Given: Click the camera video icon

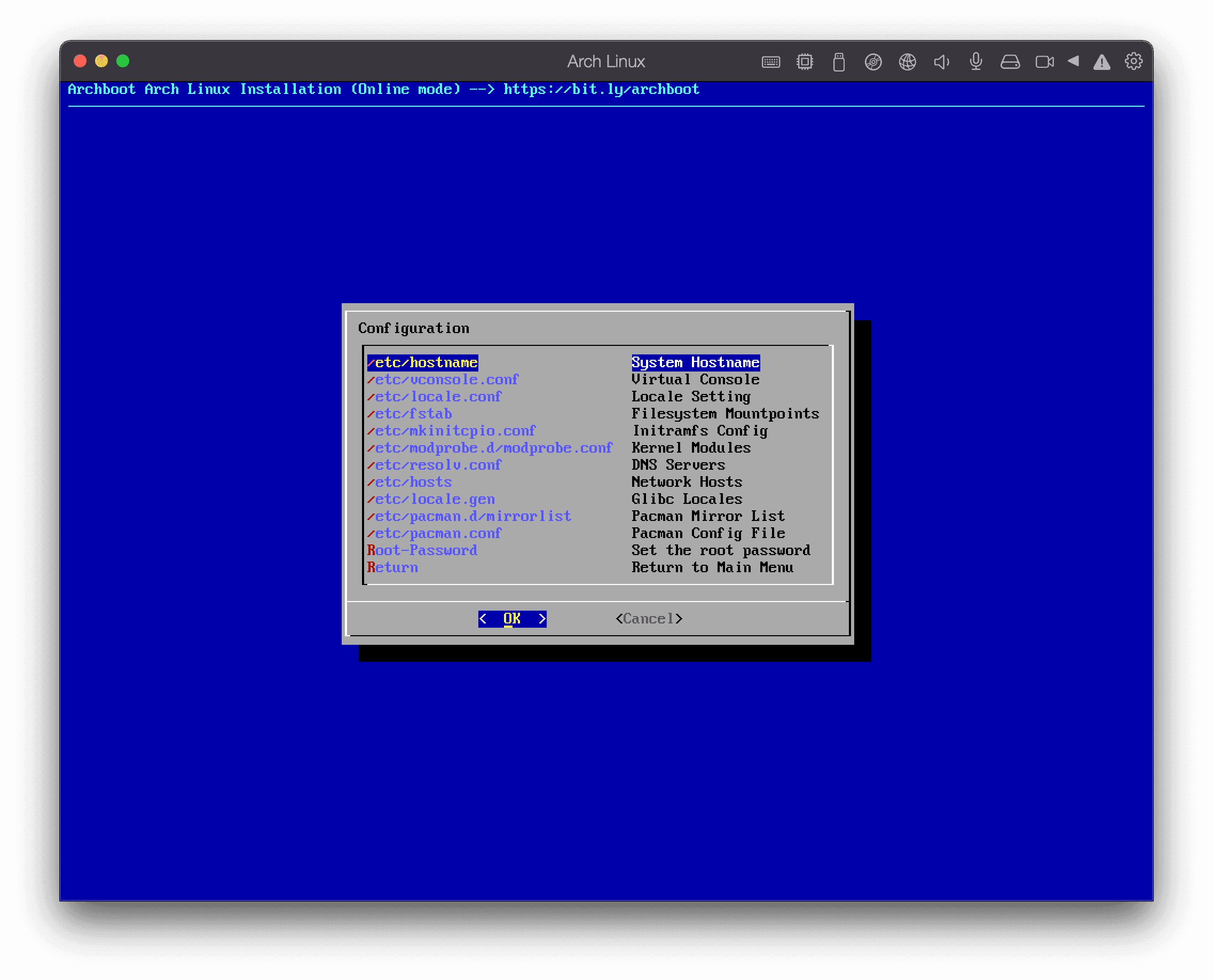Looking at the screenshot, I should tap(1045, 61).
